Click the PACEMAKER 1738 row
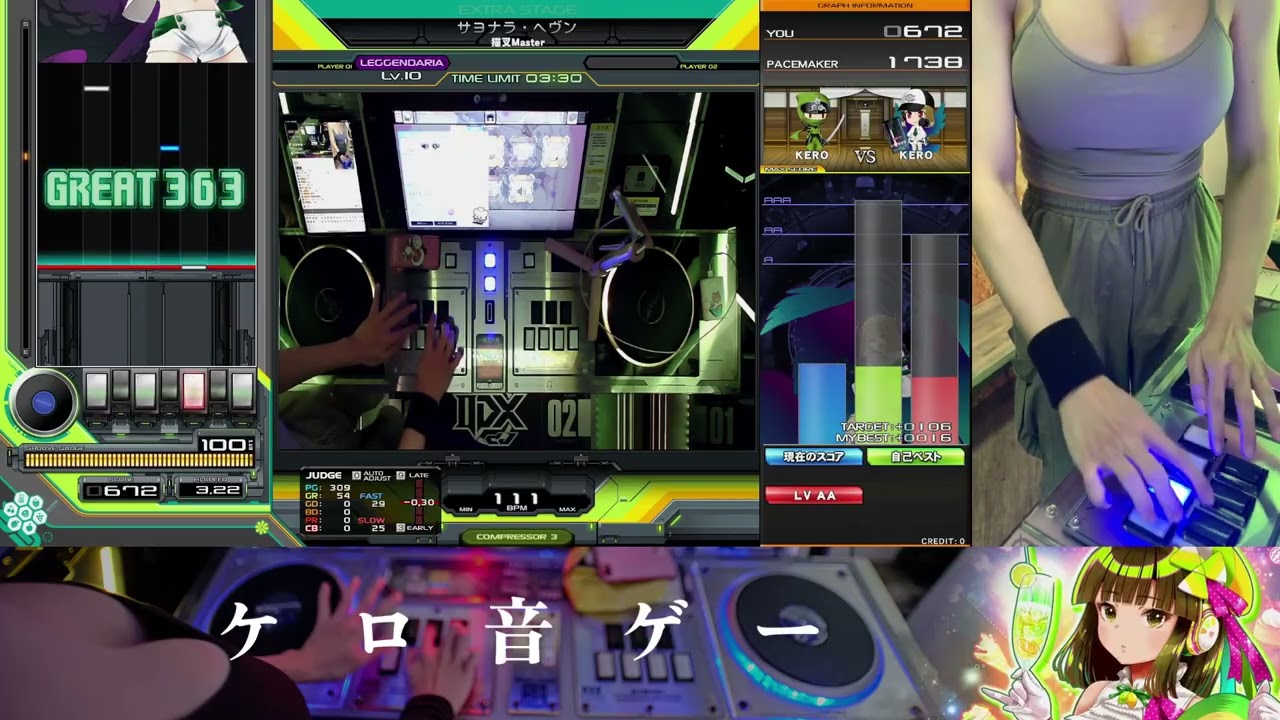1280x720 pixels. click(x=865, y=63)
